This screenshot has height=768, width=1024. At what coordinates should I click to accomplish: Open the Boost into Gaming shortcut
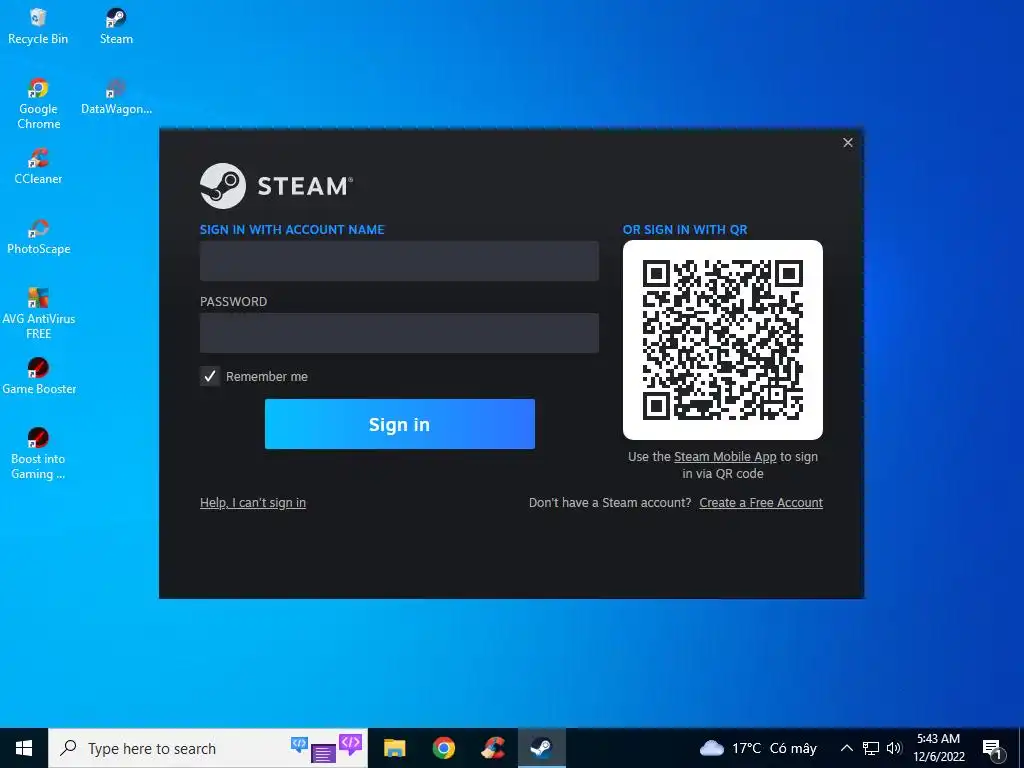click(x=38, y=455)
